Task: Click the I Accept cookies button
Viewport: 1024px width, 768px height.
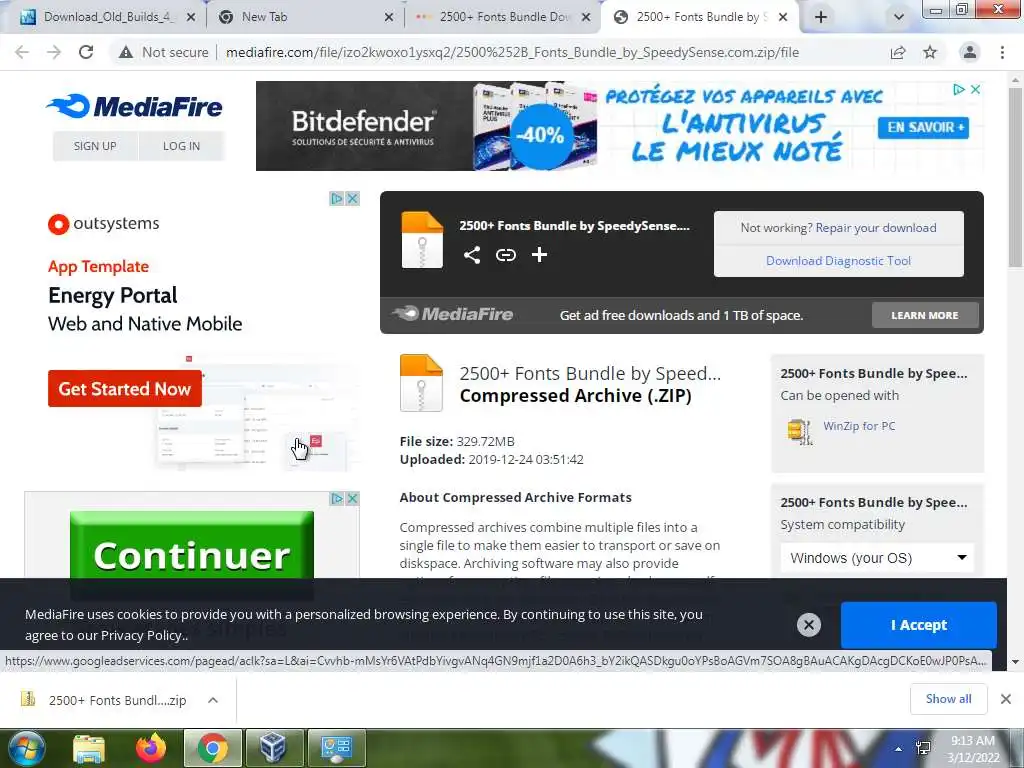Action: point(918,625)
